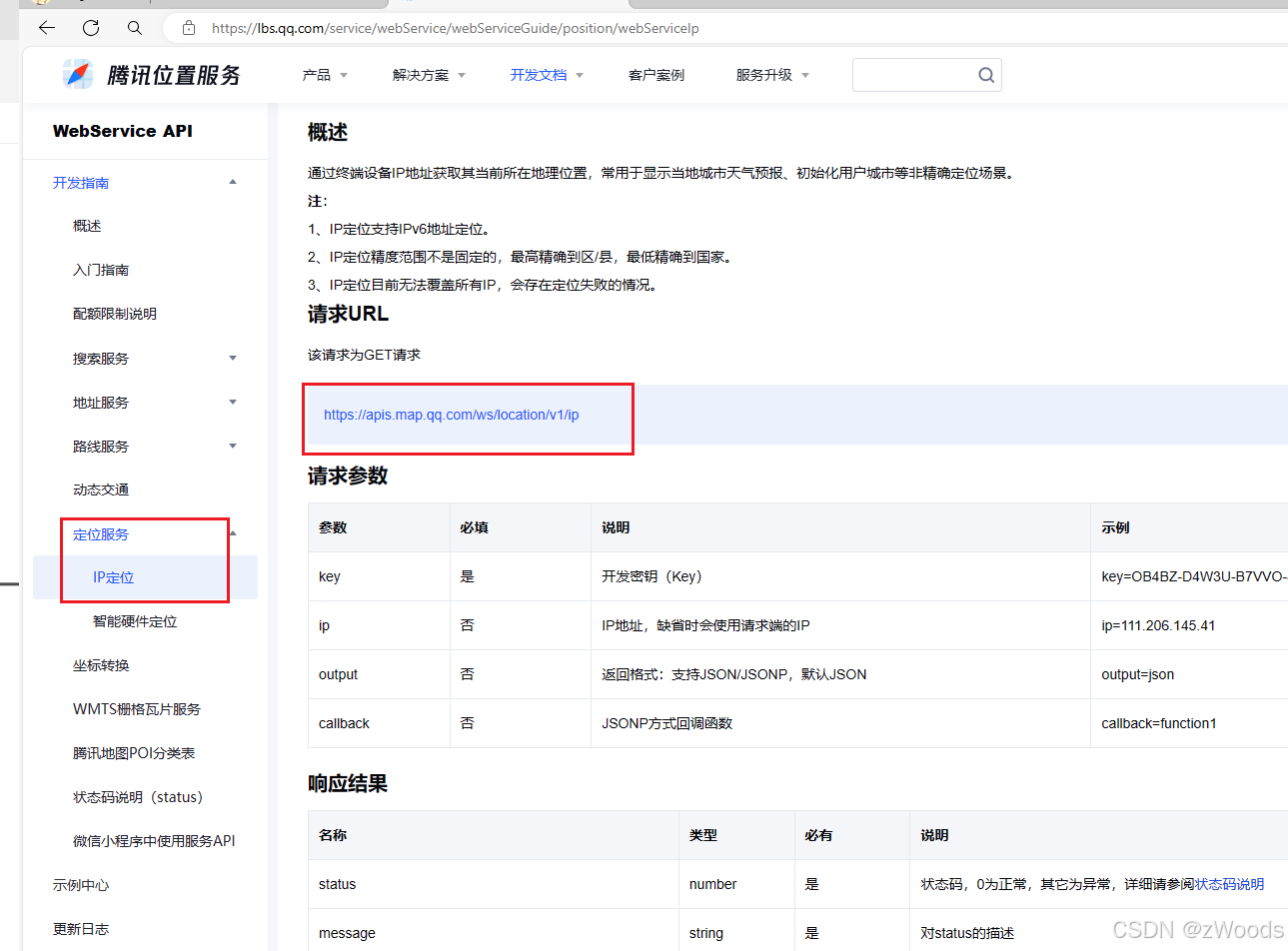Image resolution: width=1288 pixels, height=951 pixels.
Task: Click the browser search magnifier icon
Action: coord(135,28)
